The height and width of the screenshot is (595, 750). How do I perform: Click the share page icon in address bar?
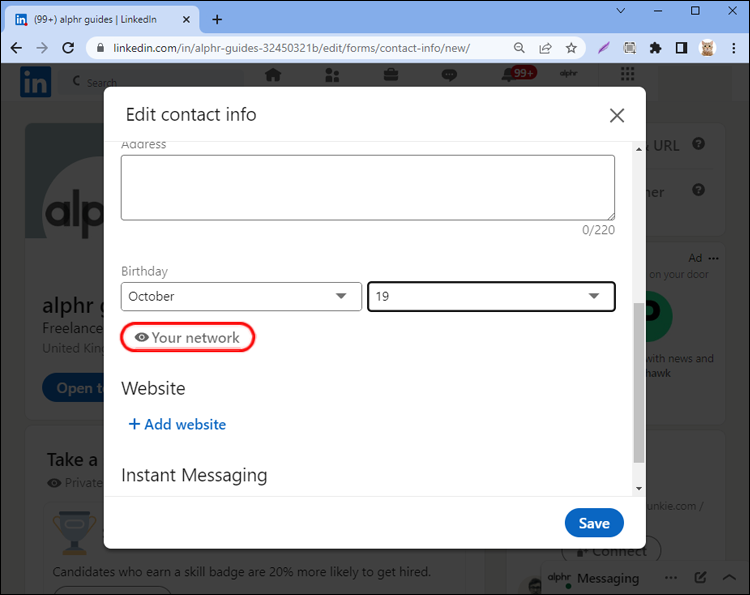545,48
